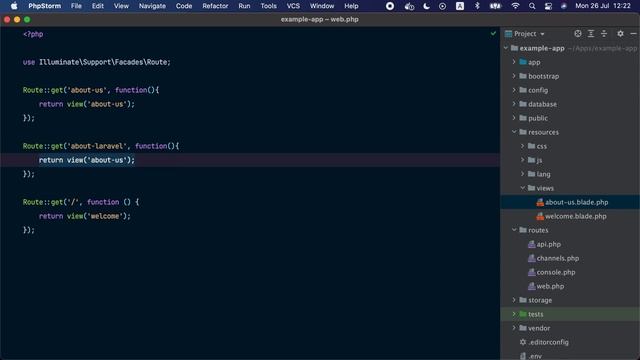This screenshot has height=360, width=640.
Task: Expand the vendor folder
Action: (x=514, y=328)
